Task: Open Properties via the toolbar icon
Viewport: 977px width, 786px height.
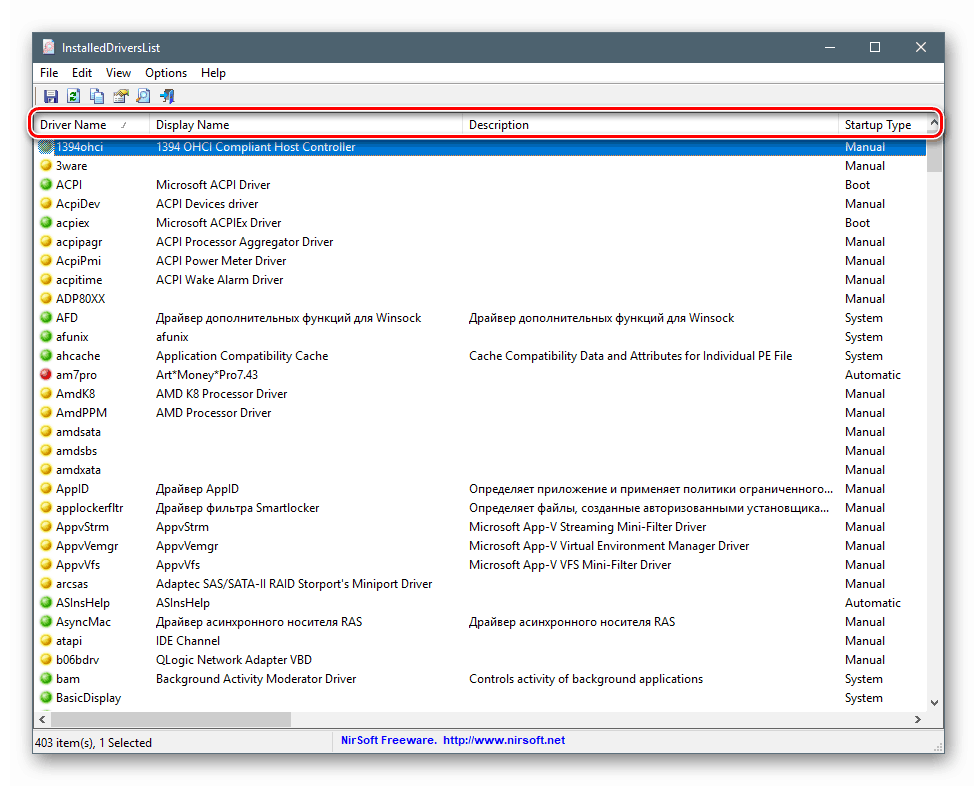Action: point(120,97)
